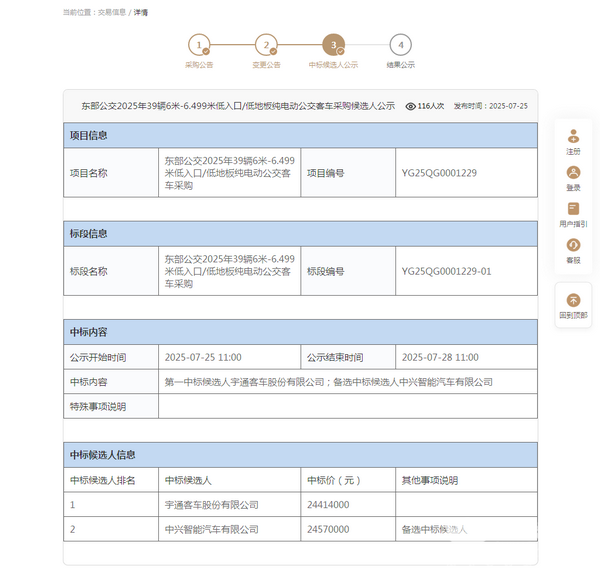Click step 4 circle in the progress bar
This screenshot has height=575, width=600.
[x=400, y=45]
